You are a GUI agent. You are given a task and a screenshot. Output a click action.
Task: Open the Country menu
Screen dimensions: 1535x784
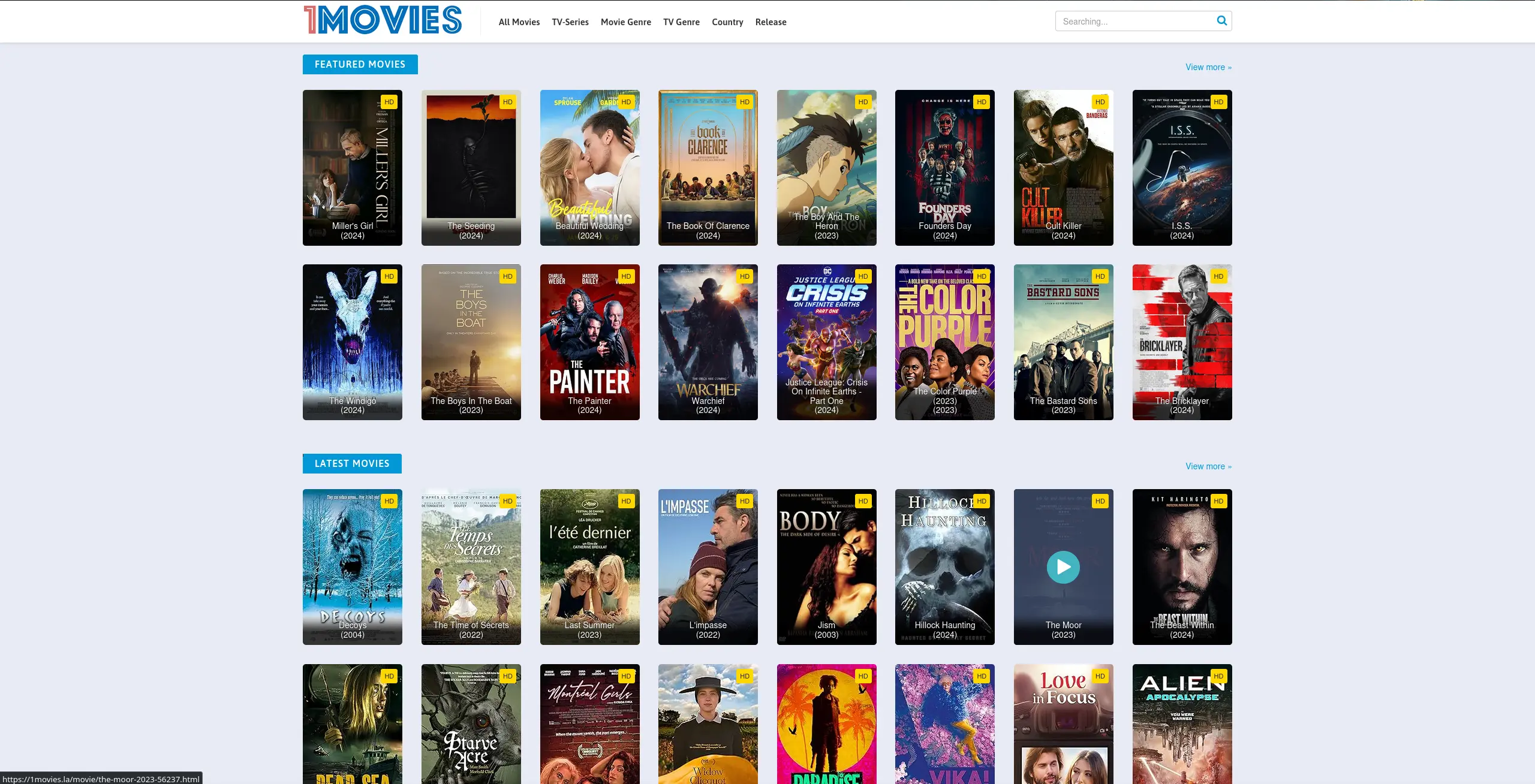click(x=727, y=22)
